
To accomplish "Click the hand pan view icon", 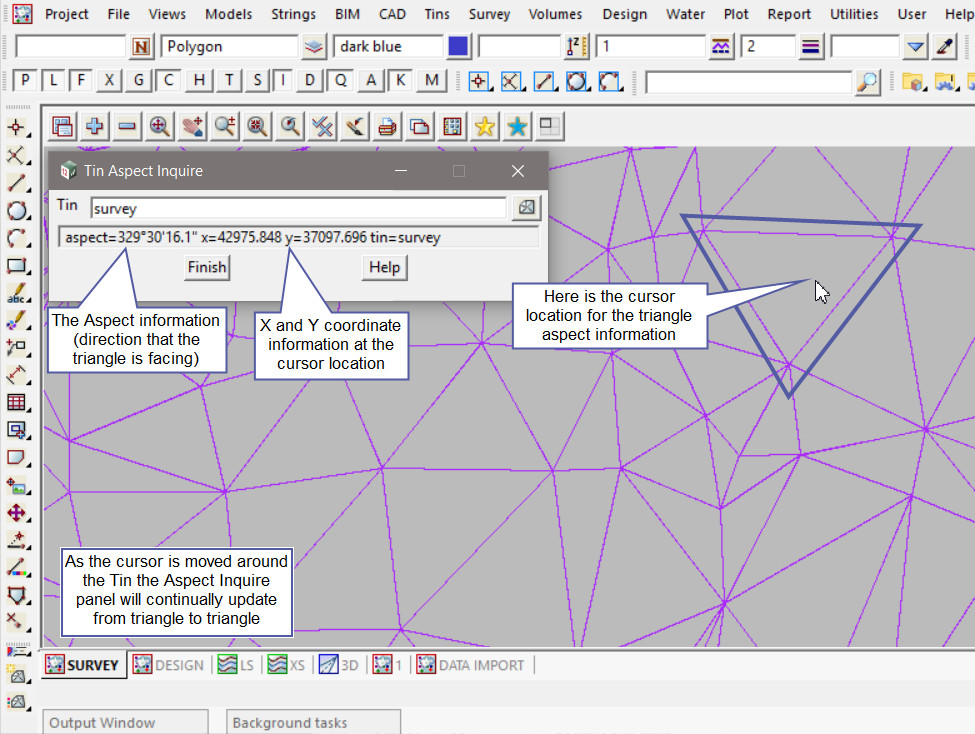I will click(192, 126).
